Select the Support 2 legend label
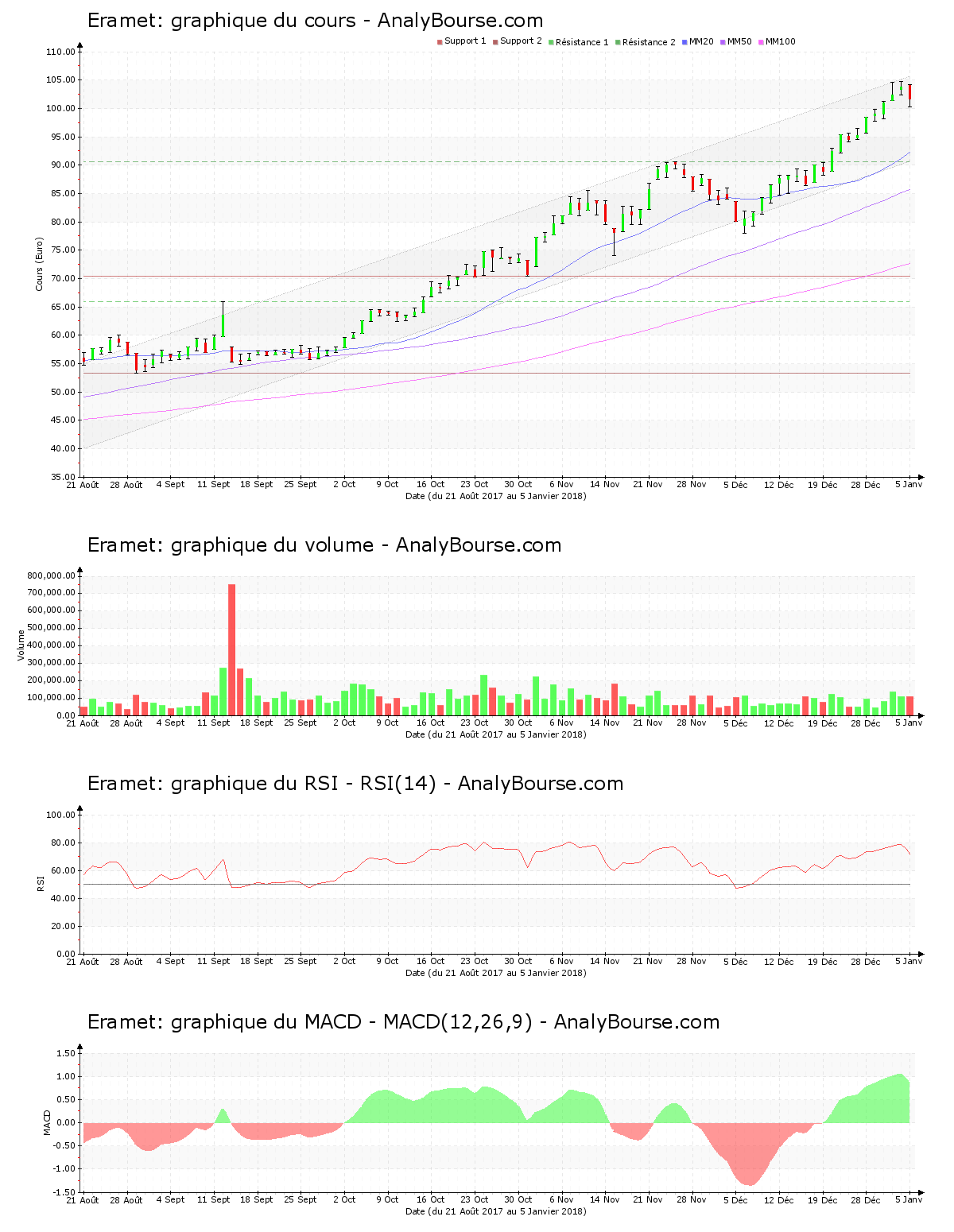 521,41
